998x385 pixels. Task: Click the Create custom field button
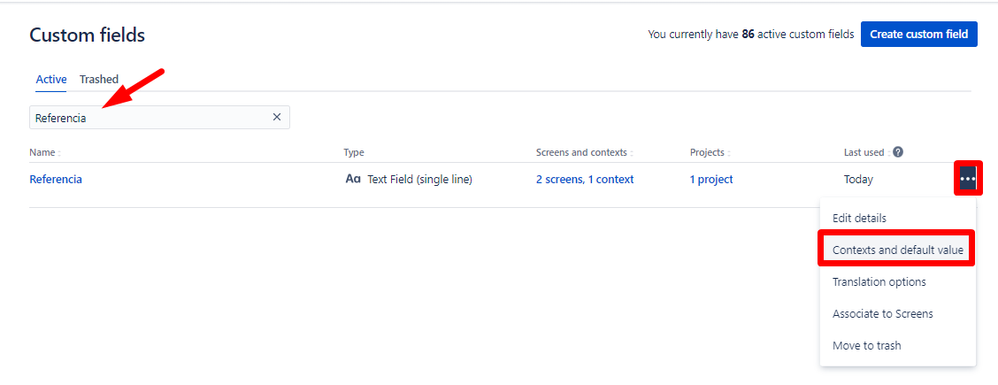918,34
